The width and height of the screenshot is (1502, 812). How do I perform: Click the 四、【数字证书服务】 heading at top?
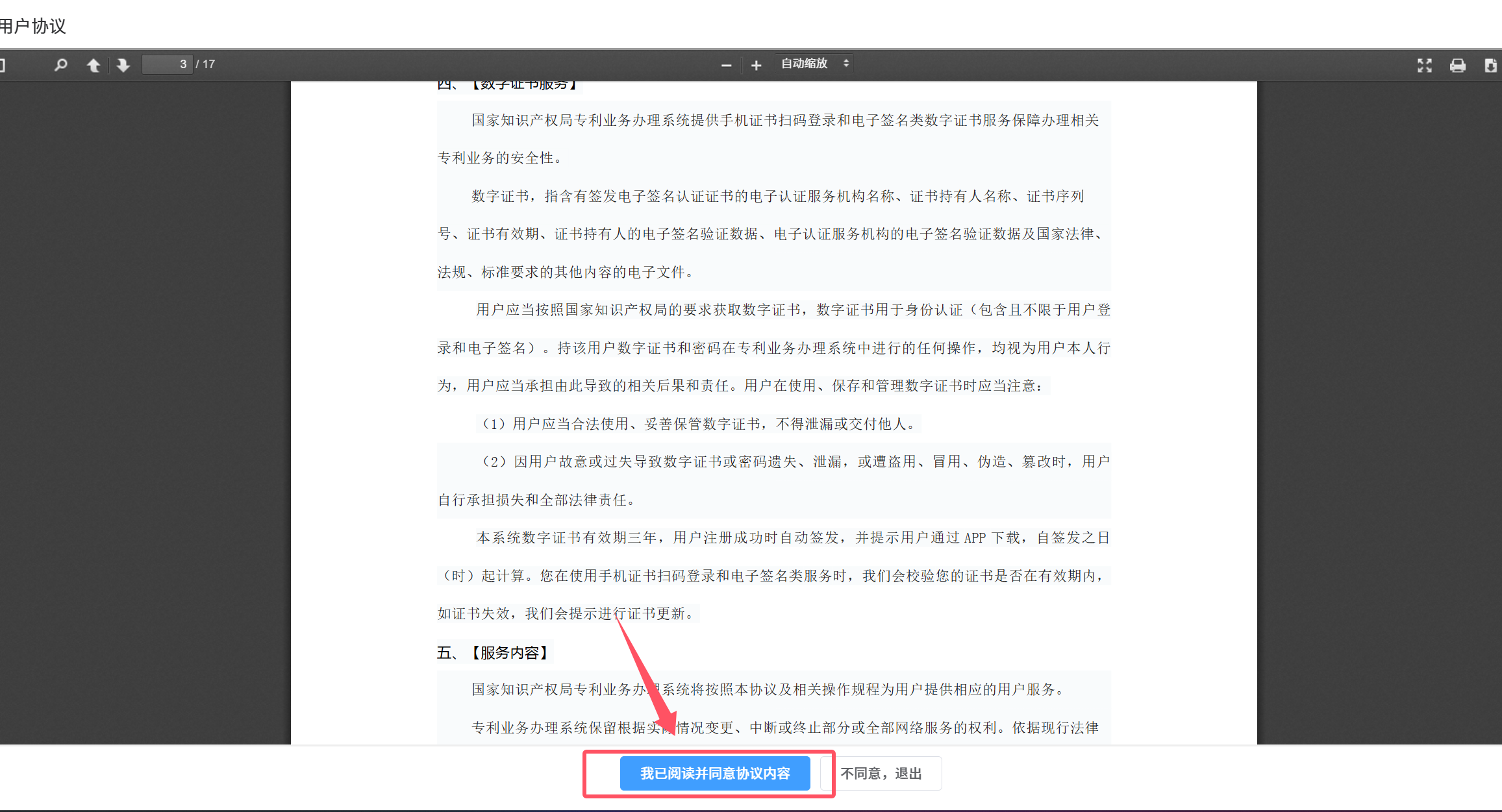click(x=508, y=85)
